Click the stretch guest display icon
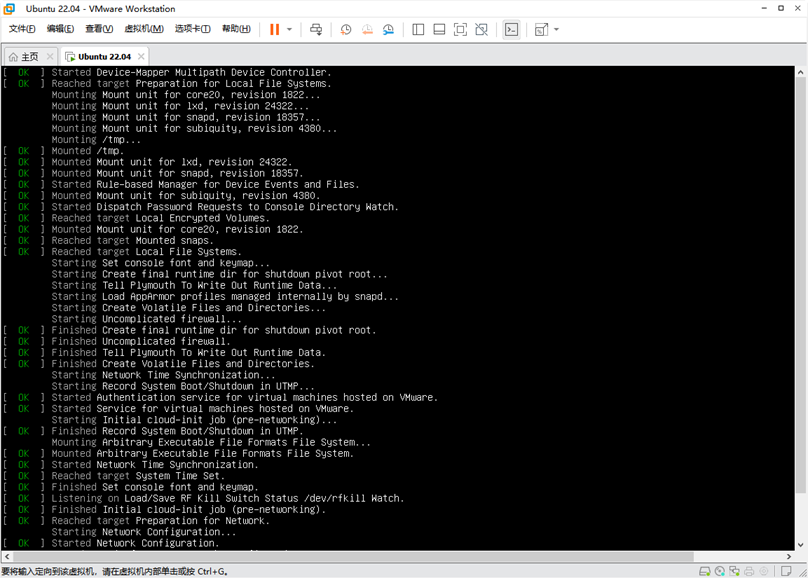This screenshot has width=808, height=578. pos(541,29)
